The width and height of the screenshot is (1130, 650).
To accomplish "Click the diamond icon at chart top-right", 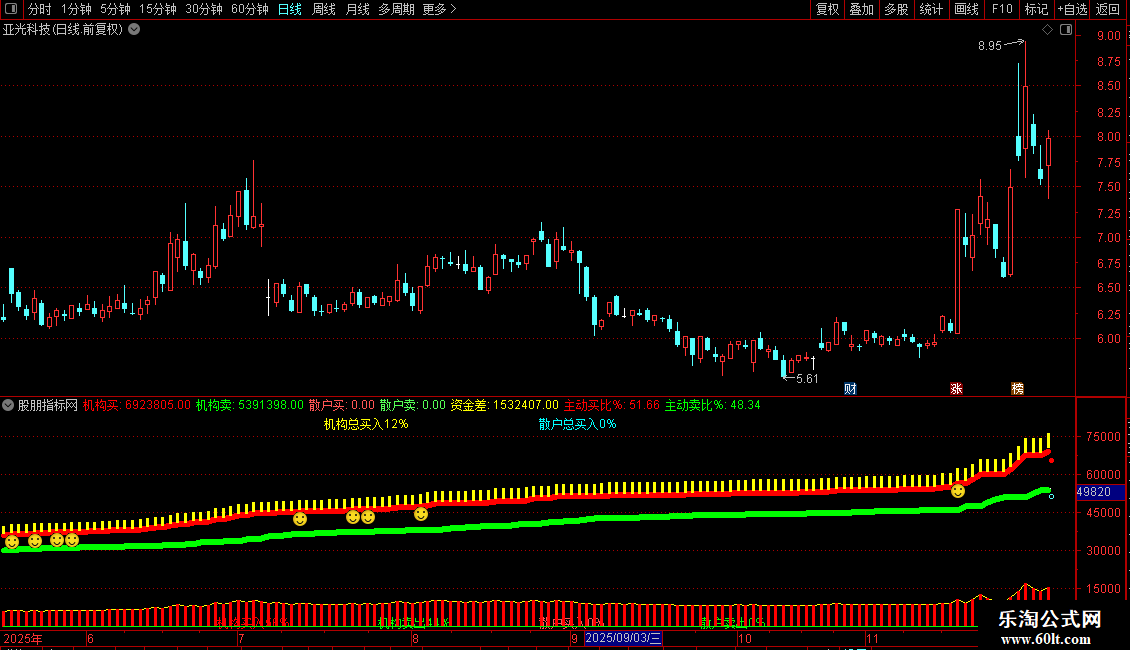I will [1047, 30].
